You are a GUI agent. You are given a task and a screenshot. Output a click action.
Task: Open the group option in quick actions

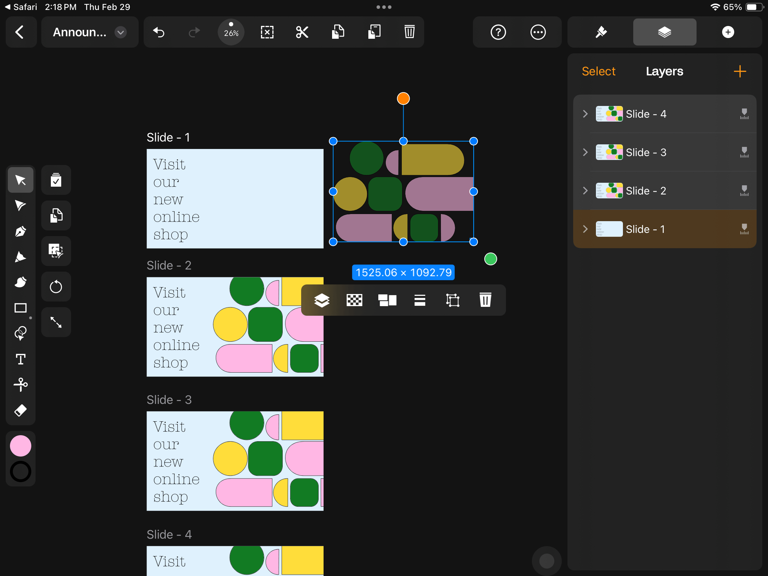coord(387,300)
